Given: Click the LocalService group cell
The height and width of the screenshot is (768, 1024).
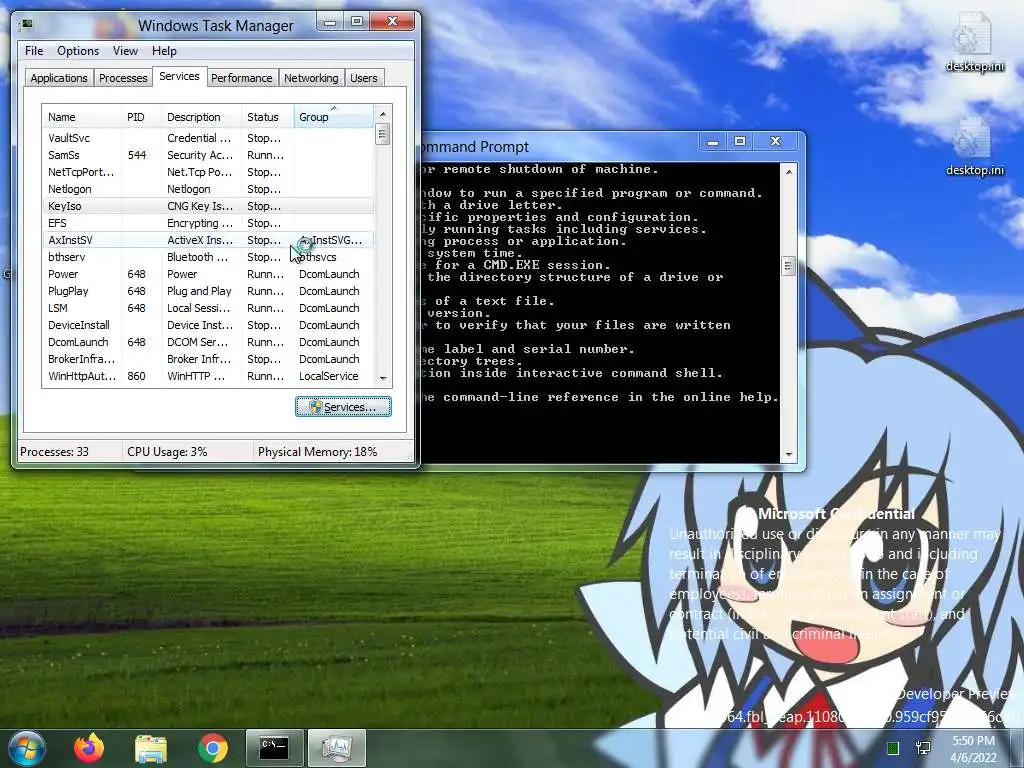Looking at the screenshot, I should [x=329, y=376].
